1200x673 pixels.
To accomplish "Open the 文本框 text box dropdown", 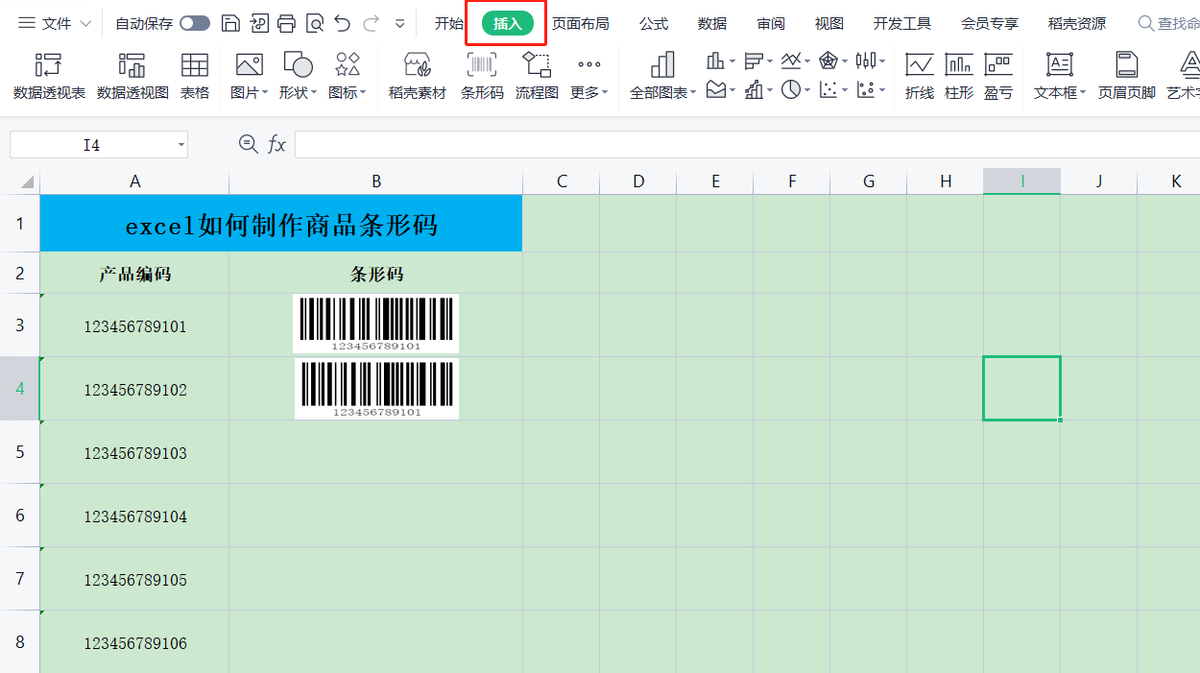I will (1060, 77).
